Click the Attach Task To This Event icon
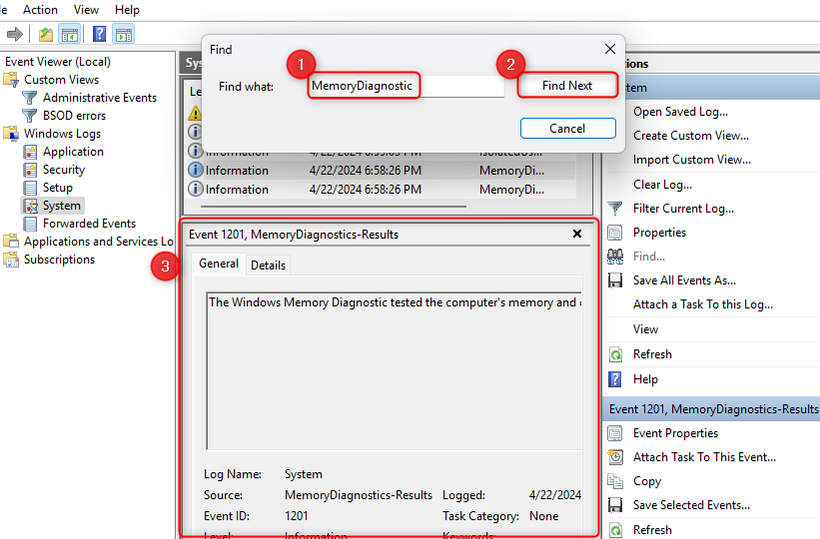Screen dimensions: 820x539 click(615, 457)
